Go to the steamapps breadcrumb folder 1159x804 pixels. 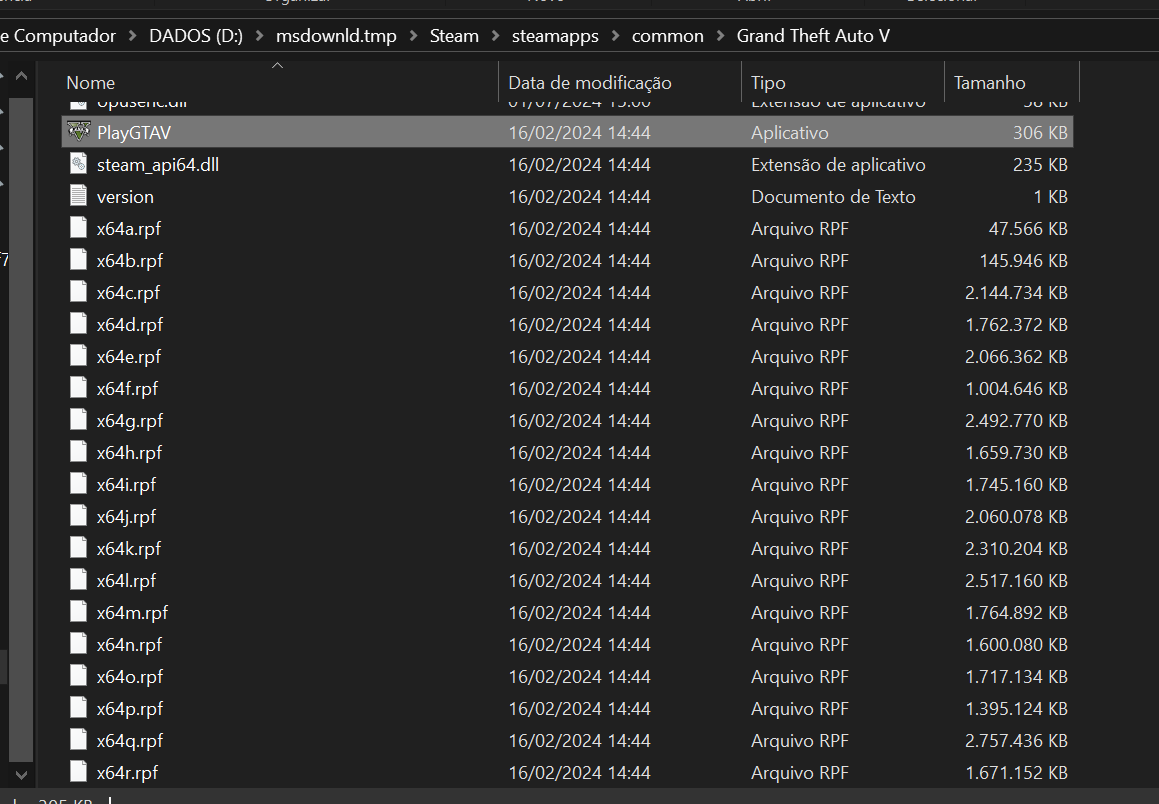(555, 36)
